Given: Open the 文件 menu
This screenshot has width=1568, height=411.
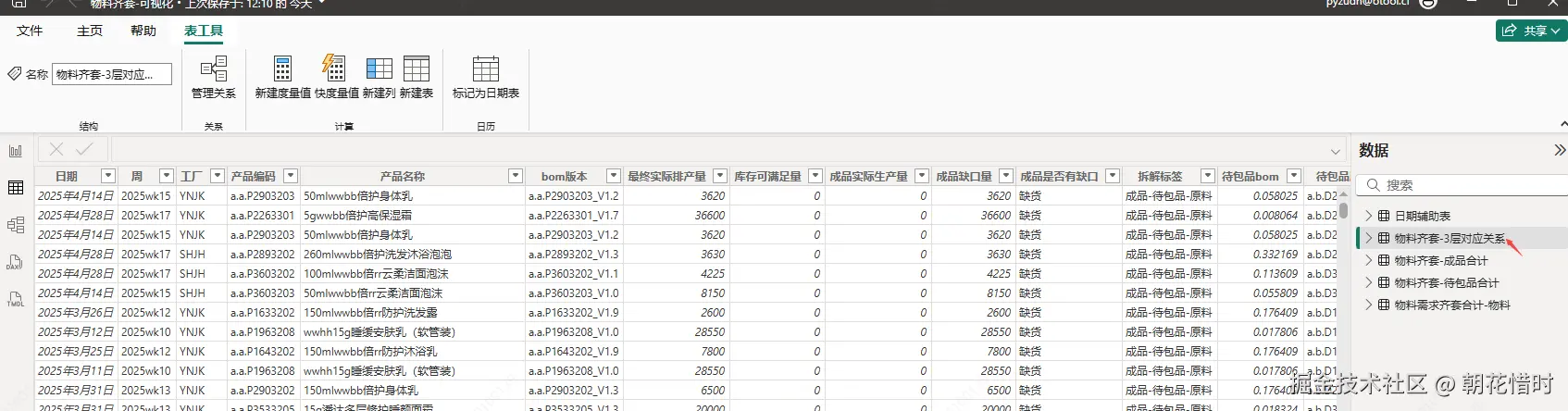Looking at the screenshot, I should click(x=30, y=31).
